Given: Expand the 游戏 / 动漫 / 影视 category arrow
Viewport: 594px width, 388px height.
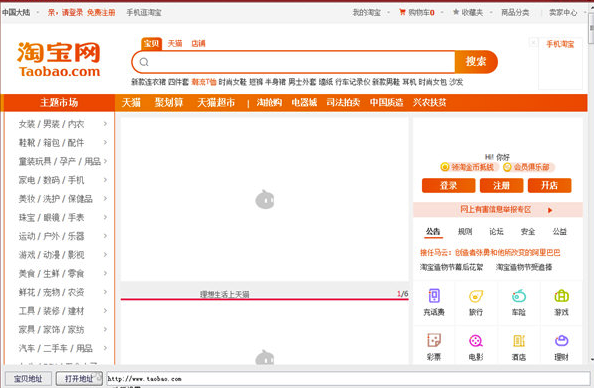Looking at the screenshot, I should pyautogui.click(x=105, y=255).
